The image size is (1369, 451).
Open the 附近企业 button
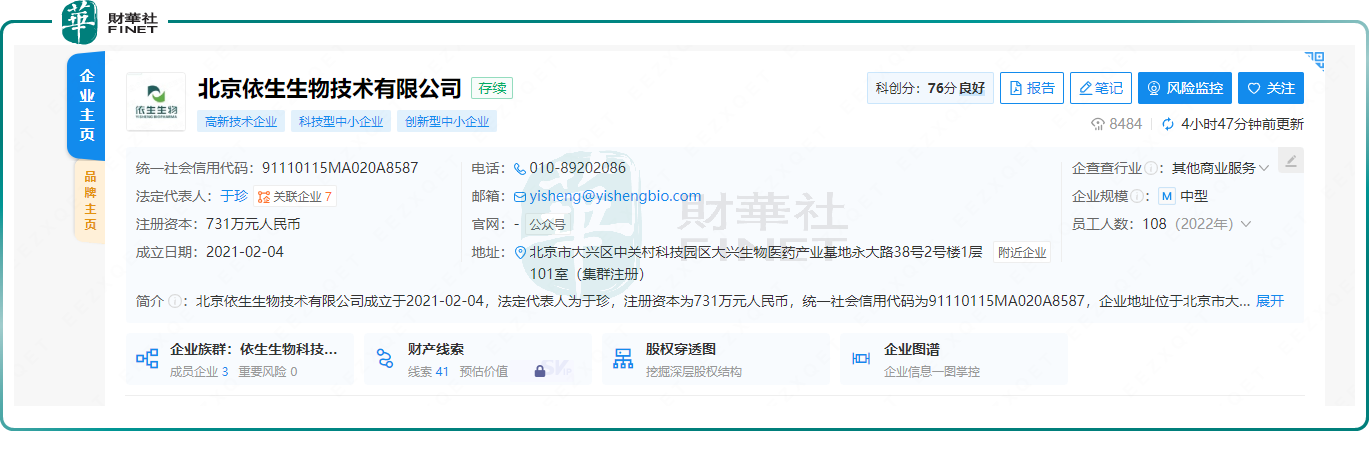point(1022,252)
